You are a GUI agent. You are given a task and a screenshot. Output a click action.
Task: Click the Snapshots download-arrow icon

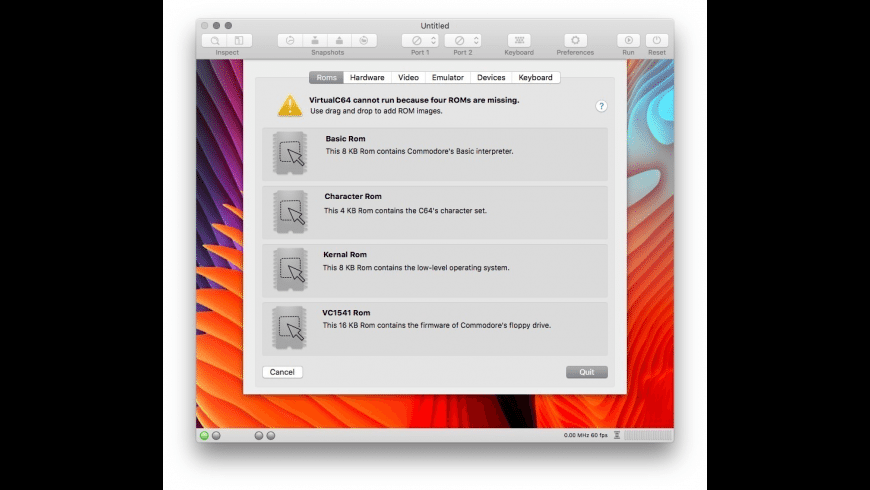(x=315, y=41)
